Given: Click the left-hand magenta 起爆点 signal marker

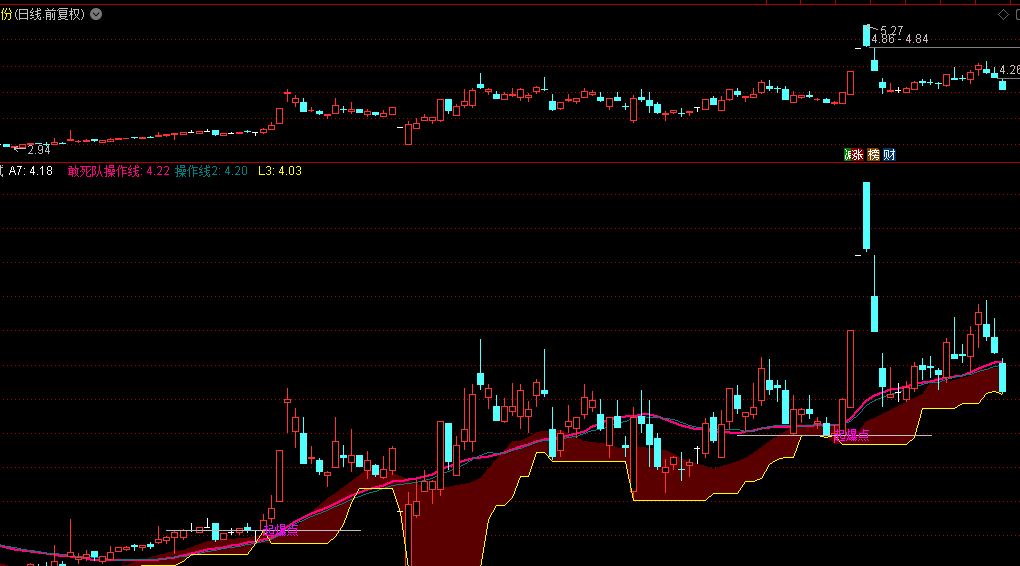Looking at the screenshot, I should click(280, 529).
